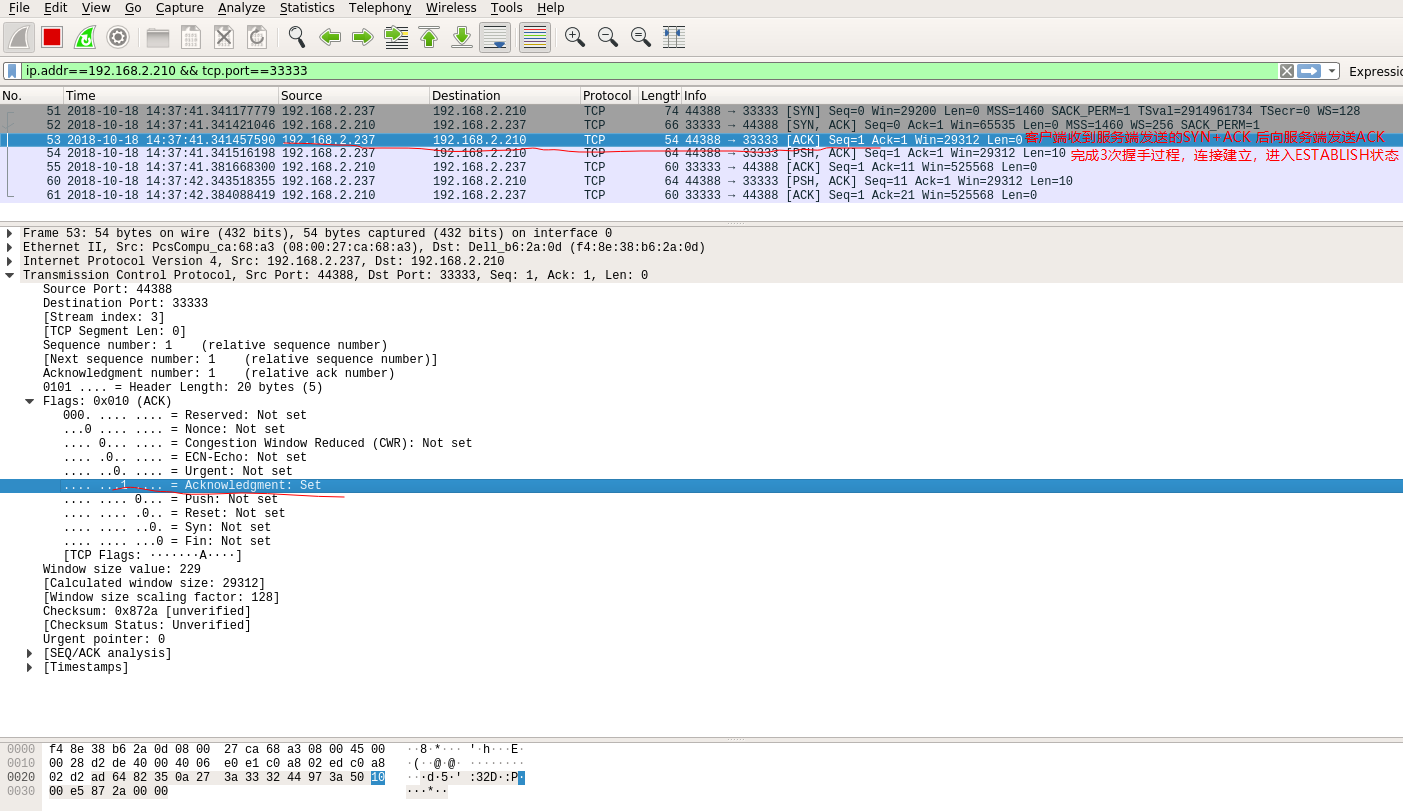The image size is (1403, 811).
Task: Open the display filter history dropdown
Action: point(1332,71)
